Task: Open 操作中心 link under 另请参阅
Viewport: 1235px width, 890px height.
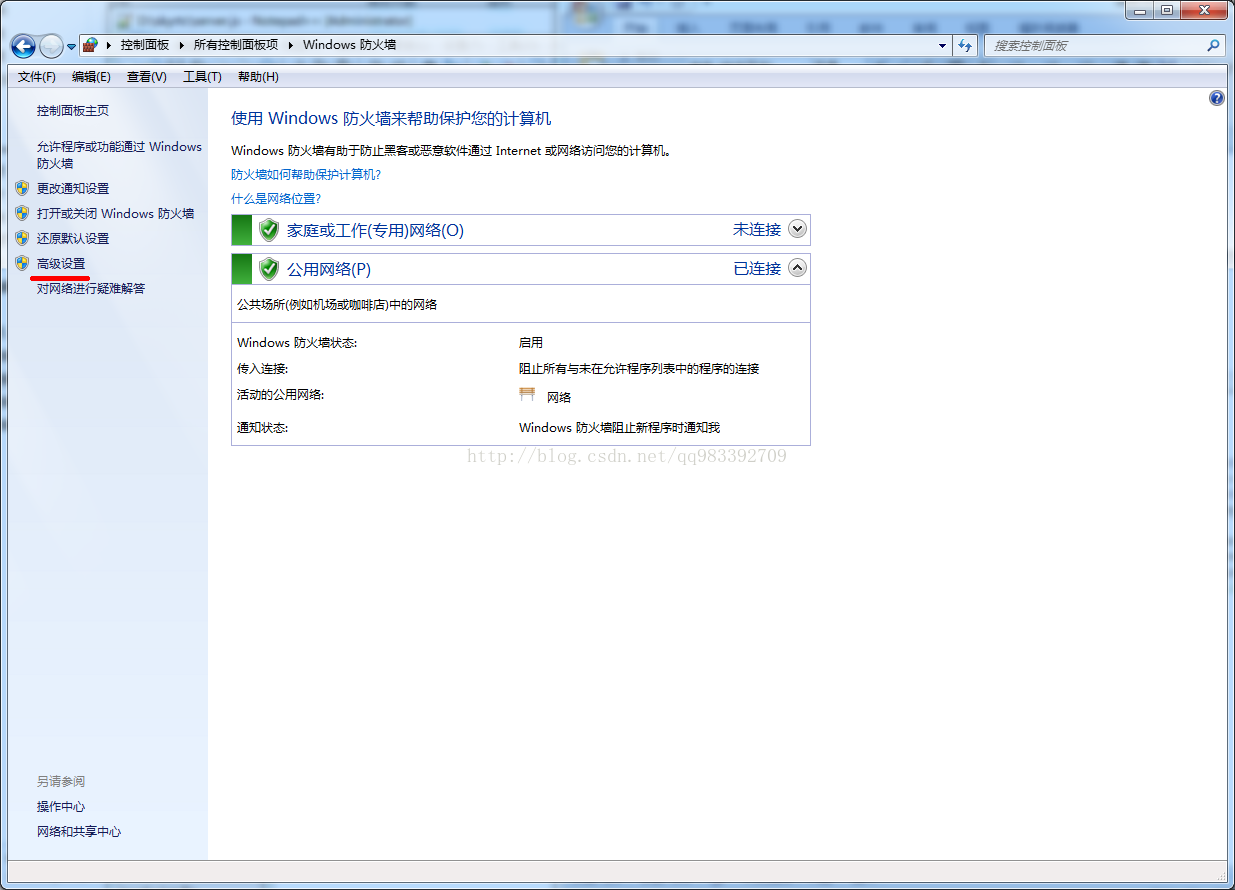Action: [61, 806]
